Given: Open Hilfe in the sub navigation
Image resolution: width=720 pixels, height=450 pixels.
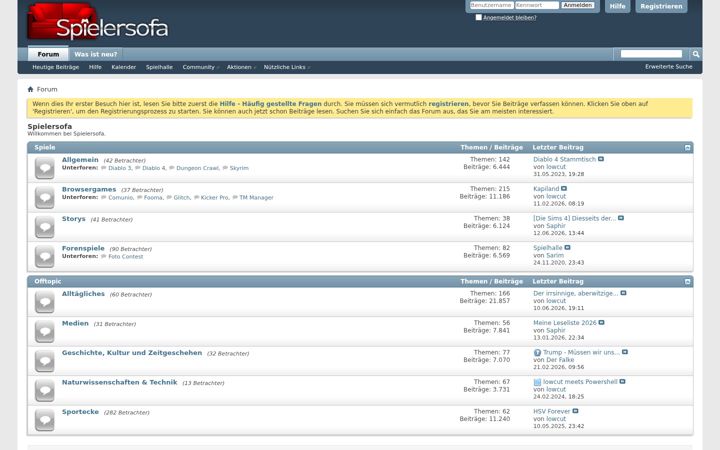Looking at the screenshot, I should [x=95, y=67].
